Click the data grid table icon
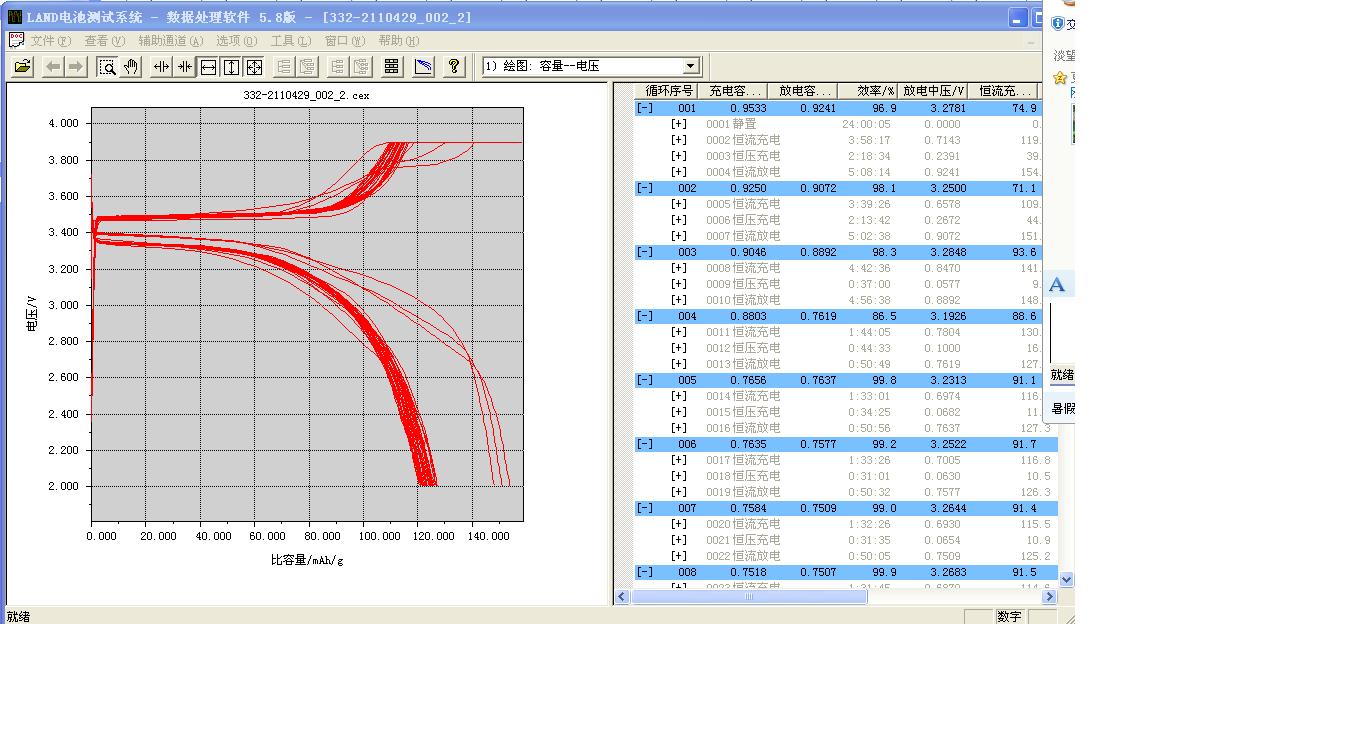Image resolution: width=1361 pixels, height=731 pixels. [x=392, y=66]
